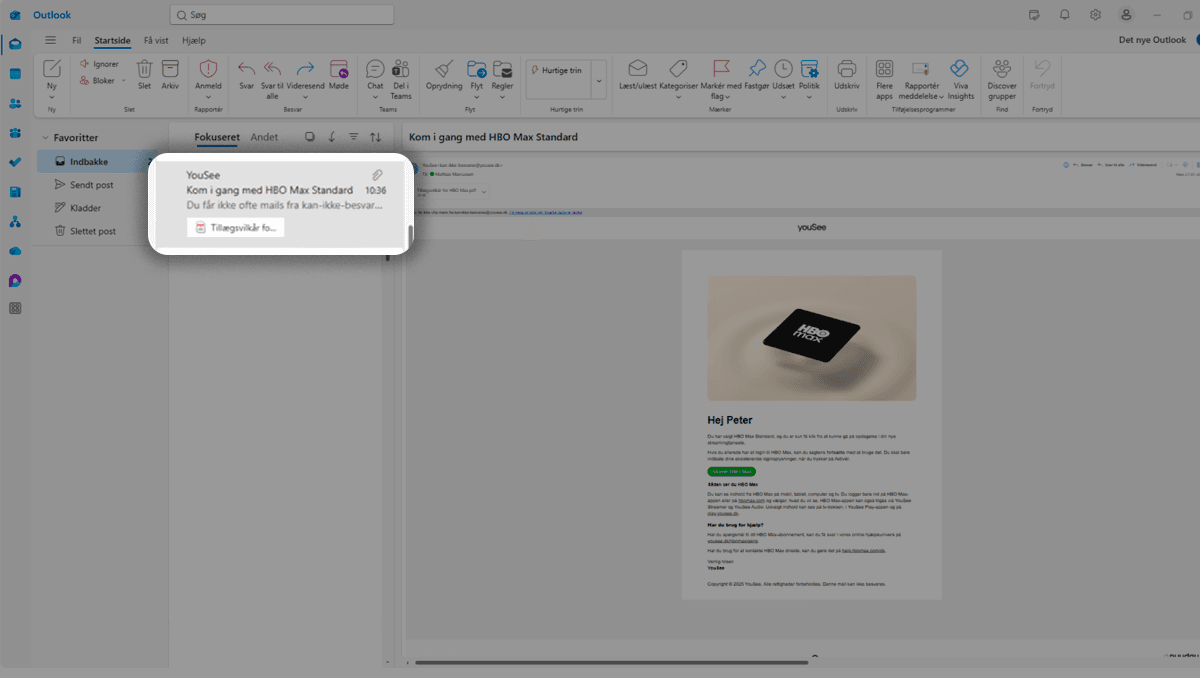This screenshot has height=678, width=1200.
Task: Click Svar til alle
Action: (x=272, y=79)
